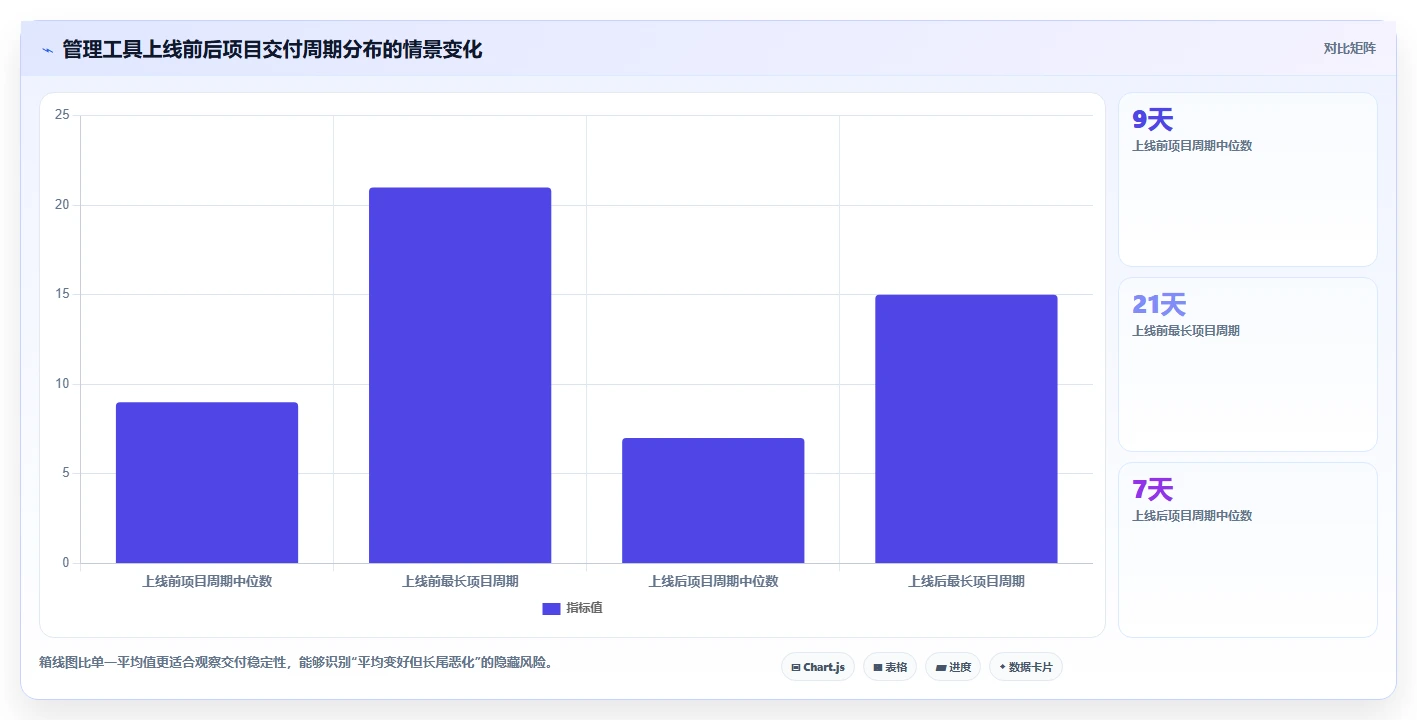Click the 上线后最长项目周期 bar
1417x720 pixels.
(966, 429)
